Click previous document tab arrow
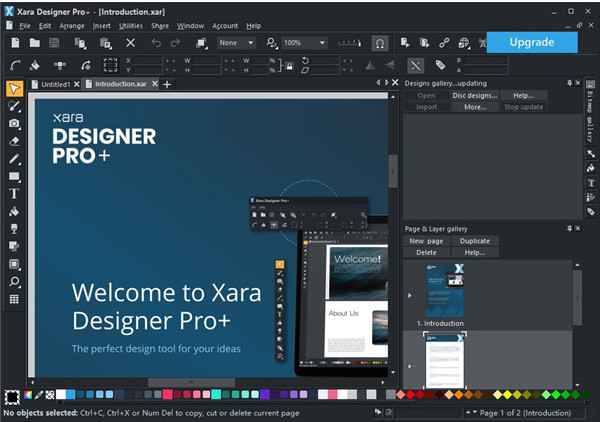The width and height of the screenshot is (600, 422). click(x=378, y=83)
